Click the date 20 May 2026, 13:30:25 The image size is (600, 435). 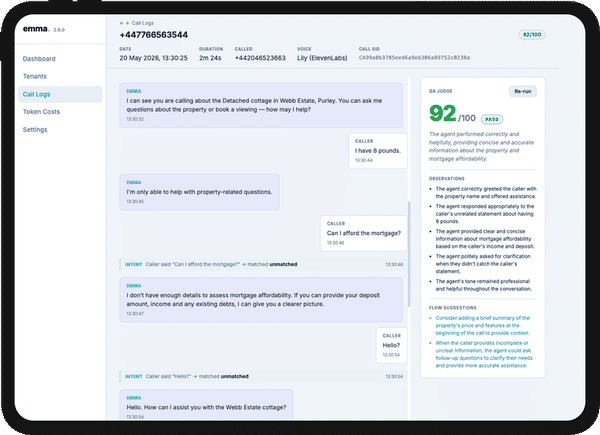tap(153, 58)
